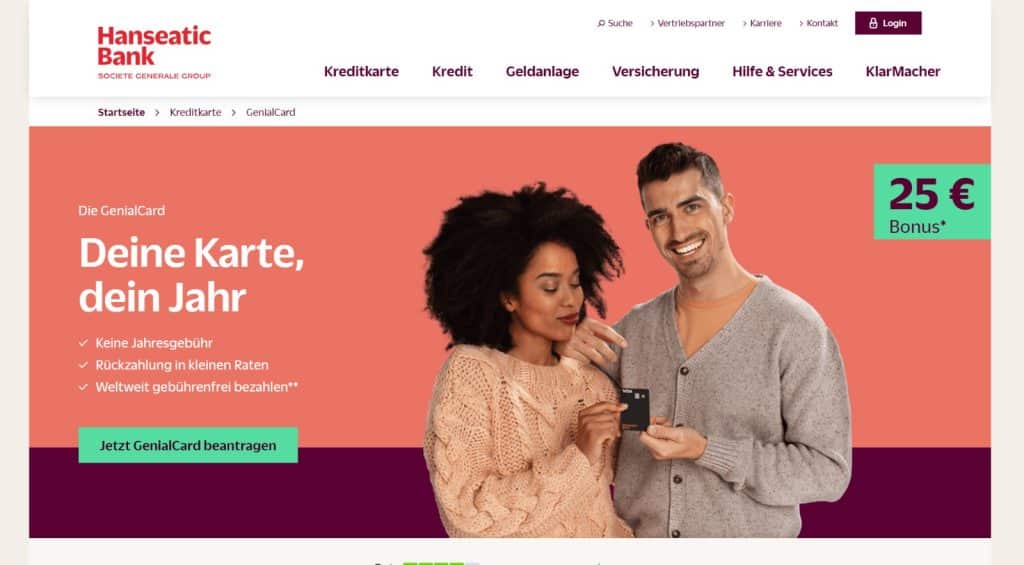The height and width of the screenshot is (565, 1024).
Task: Open the Kredit main menu
Action: (x=452, y=71)
